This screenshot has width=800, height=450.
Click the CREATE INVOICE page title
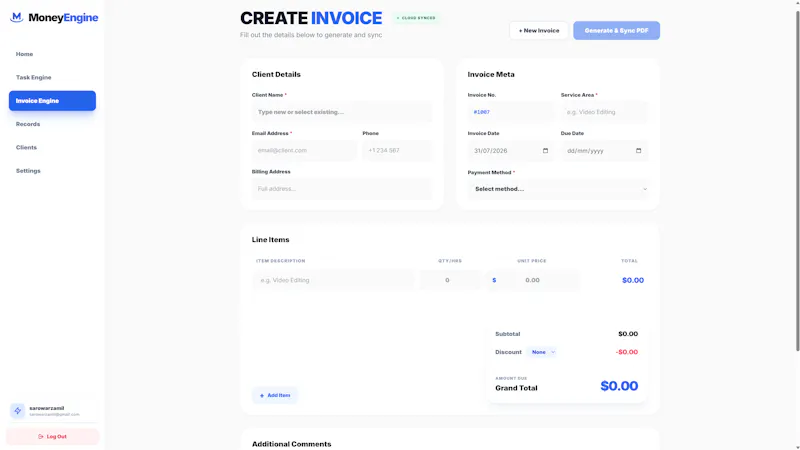click(x=311, y=18)
